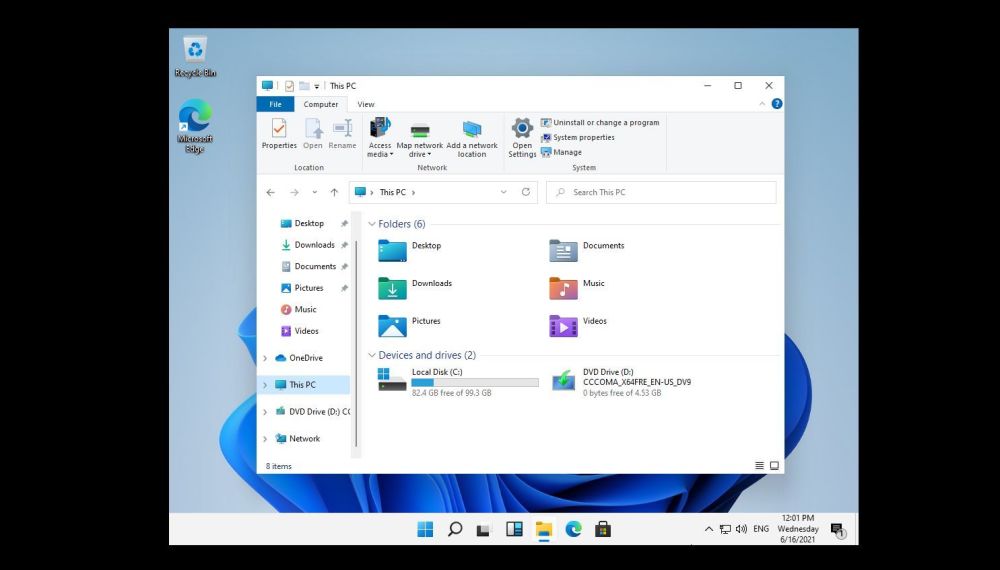This screenshot has height=570, width=1000.
Task: Select the Music folder in main pane
Action: tap(564, 288)
